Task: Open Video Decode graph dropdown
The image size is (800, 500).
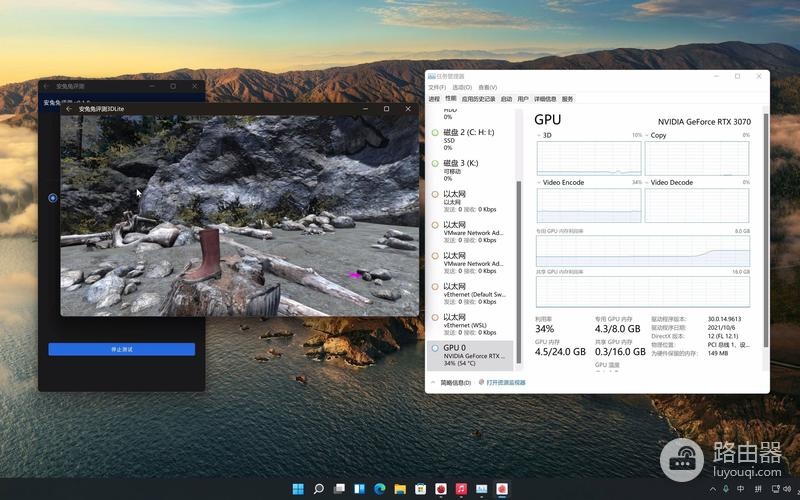Action: 647,182
